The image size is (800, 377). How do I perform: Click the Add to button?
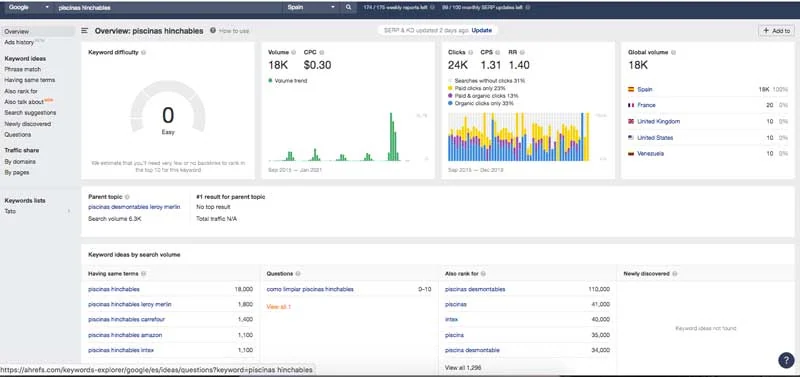(776, 31)
